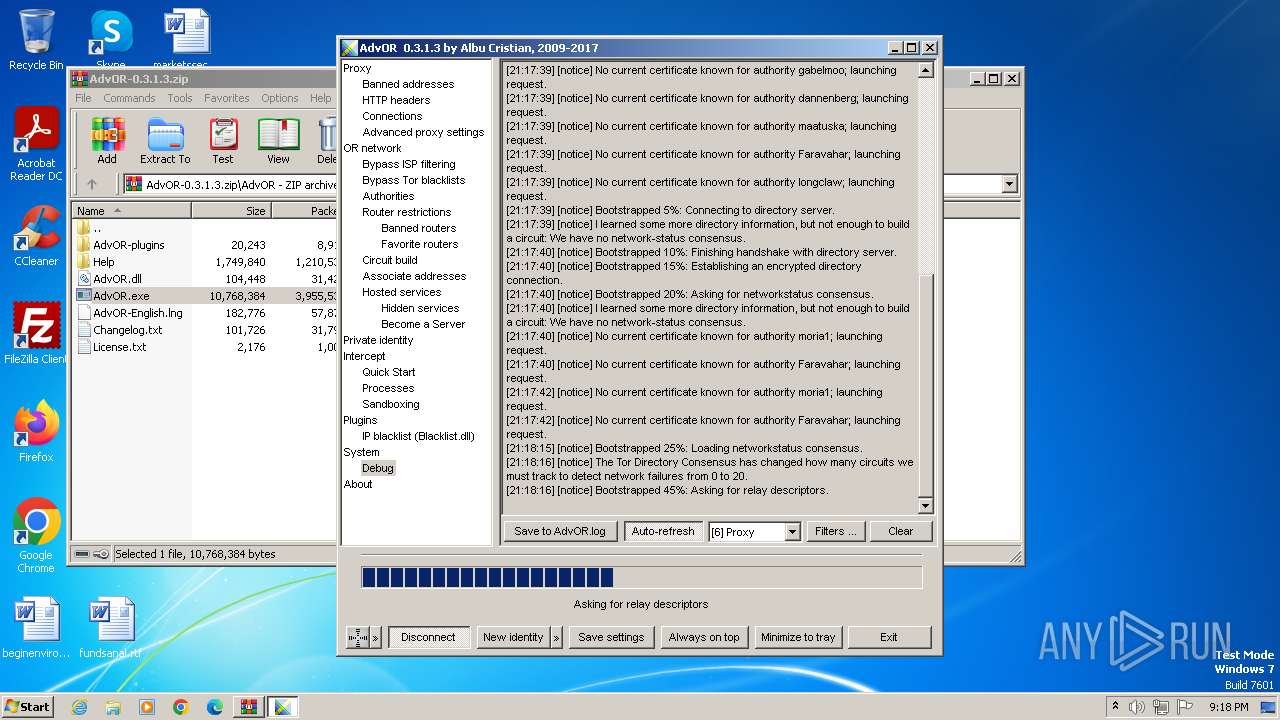Open WinRAR File menu
Viewport: 1280px width, 720px height.
pyautogui.click(x=83, y=98)
